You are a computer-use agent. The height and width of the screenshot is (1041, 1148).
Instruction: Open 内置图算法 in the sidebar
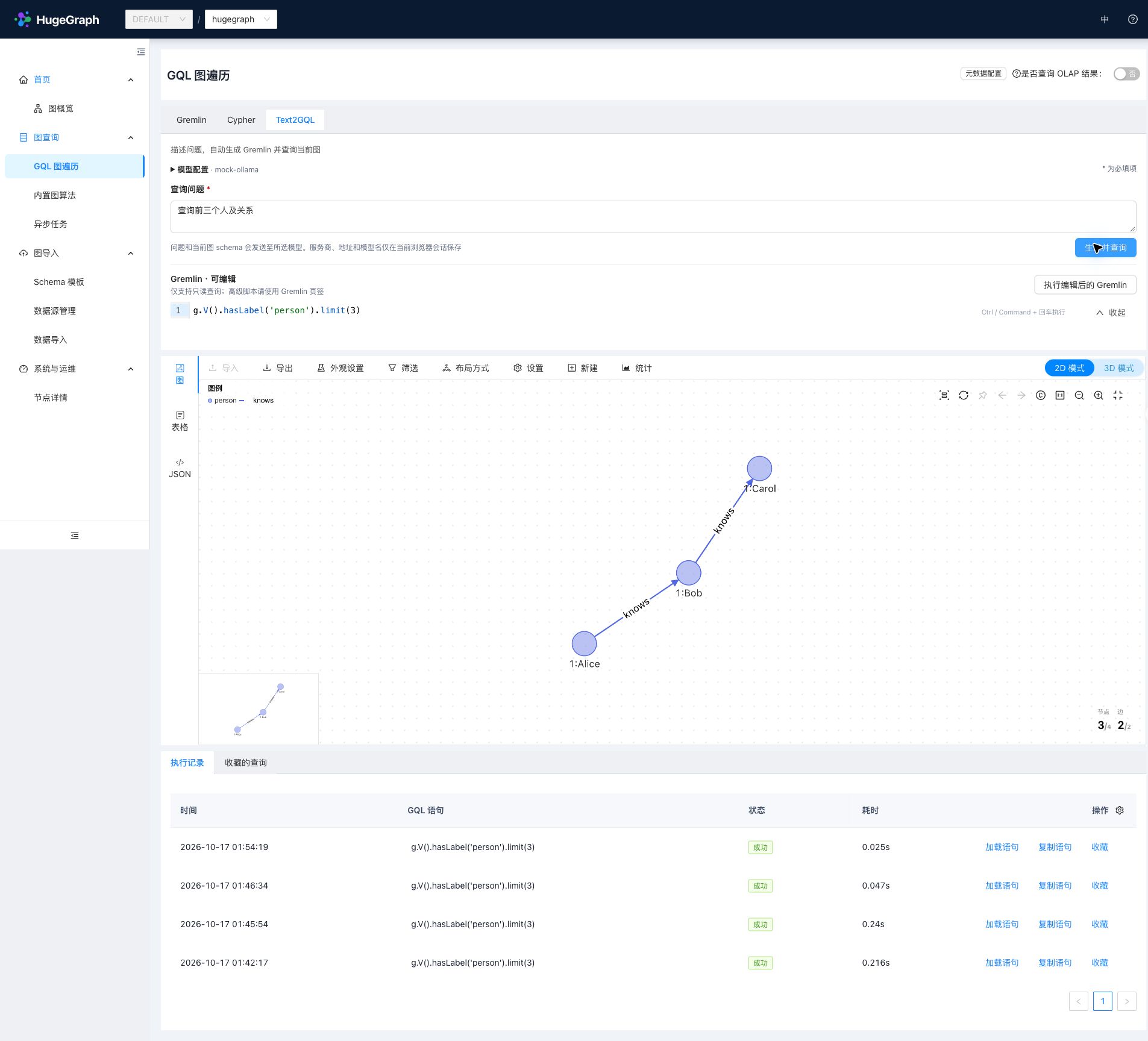55,195
